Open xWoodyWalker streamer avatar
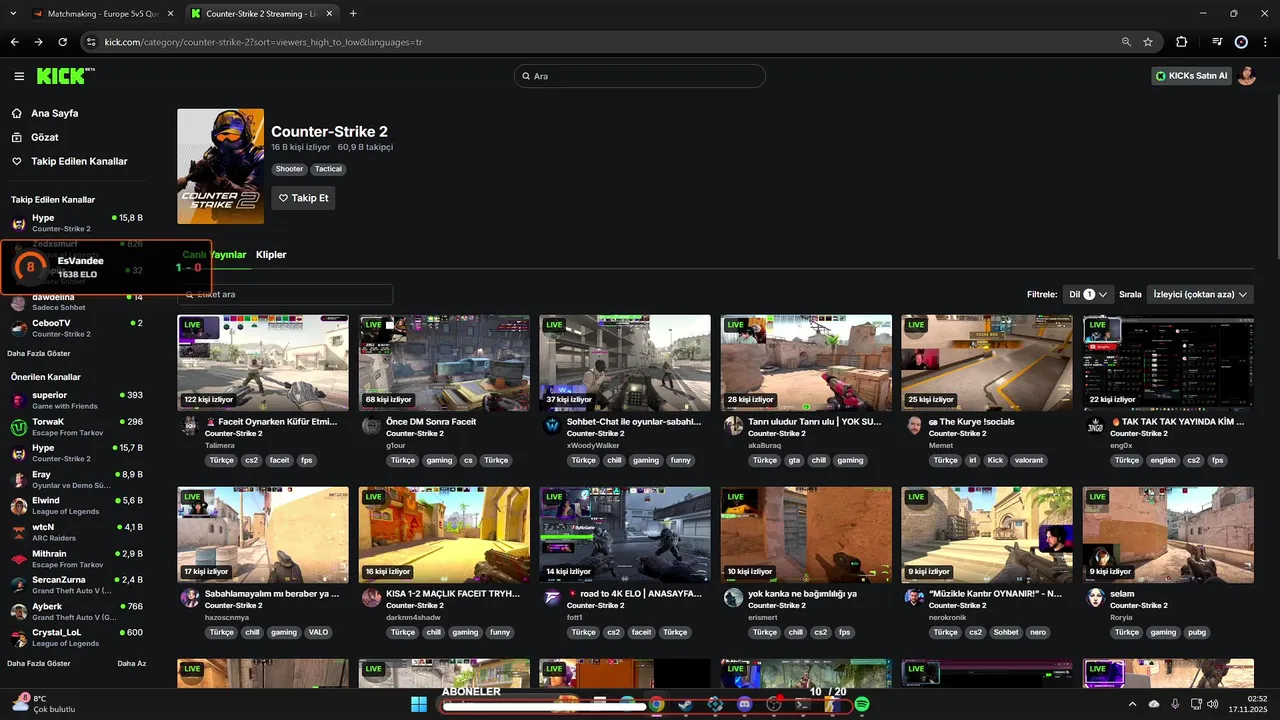Image resolution: width=1280 pixels, height=720 pixels. coord(552,426)
